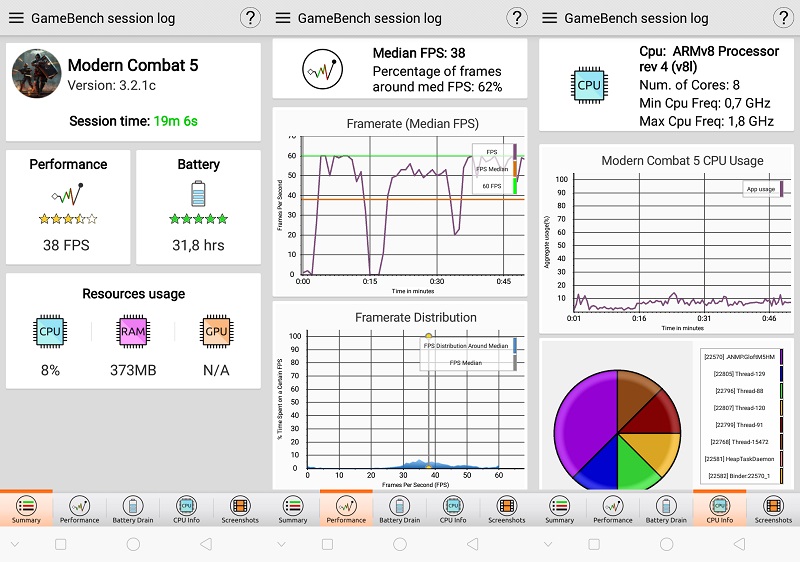This screenshot has height=562, width=800.
Task: Tap the green Session time value 19m 6s
Action: coord(176,121)
